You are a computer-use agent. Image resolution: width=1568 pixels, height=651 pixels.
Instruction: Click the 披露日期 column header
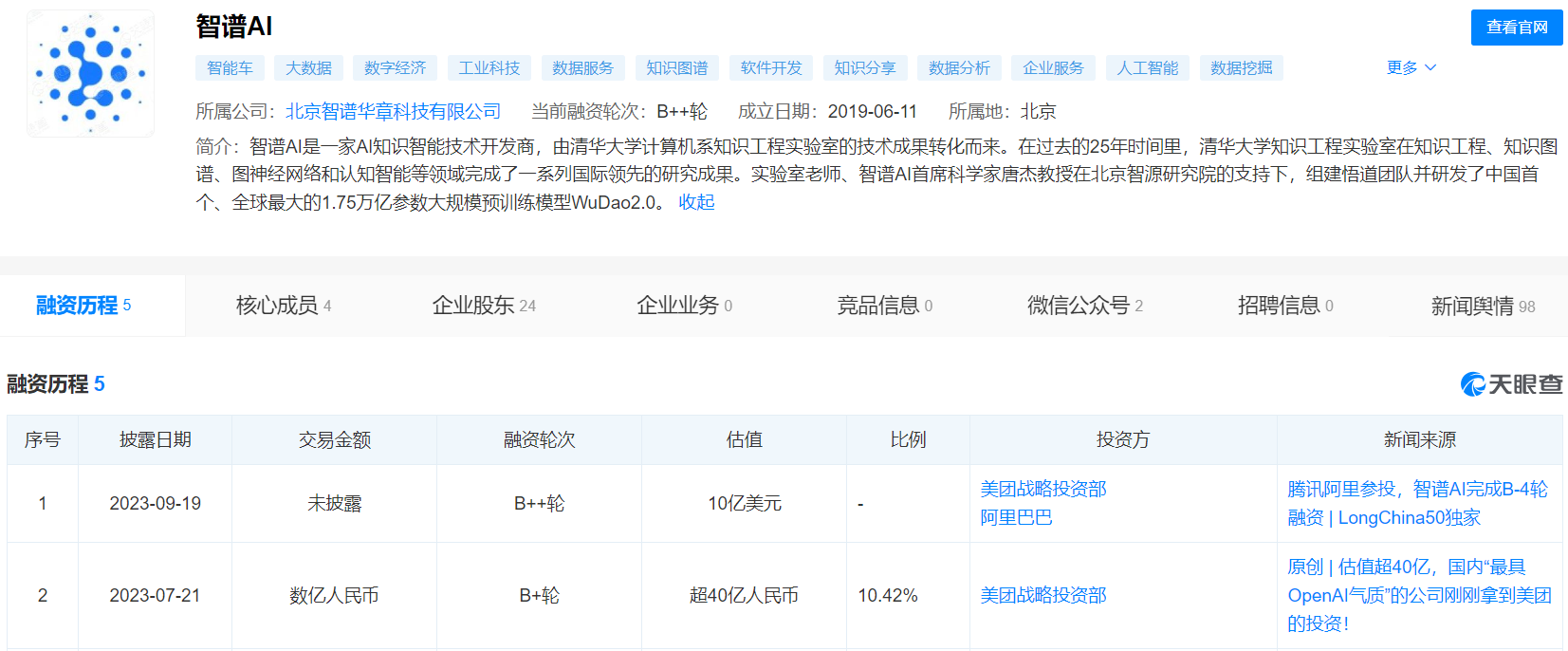pyautogui.click(x=155, y=440)
